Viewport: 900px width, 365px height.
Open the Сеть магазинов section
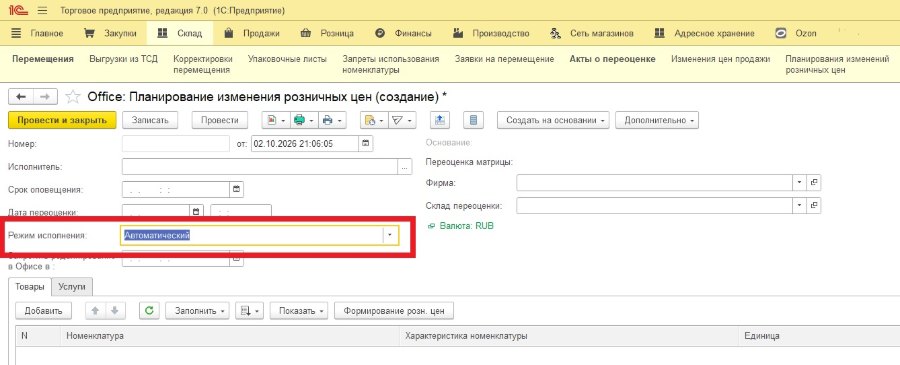click(x=593, y=33)
